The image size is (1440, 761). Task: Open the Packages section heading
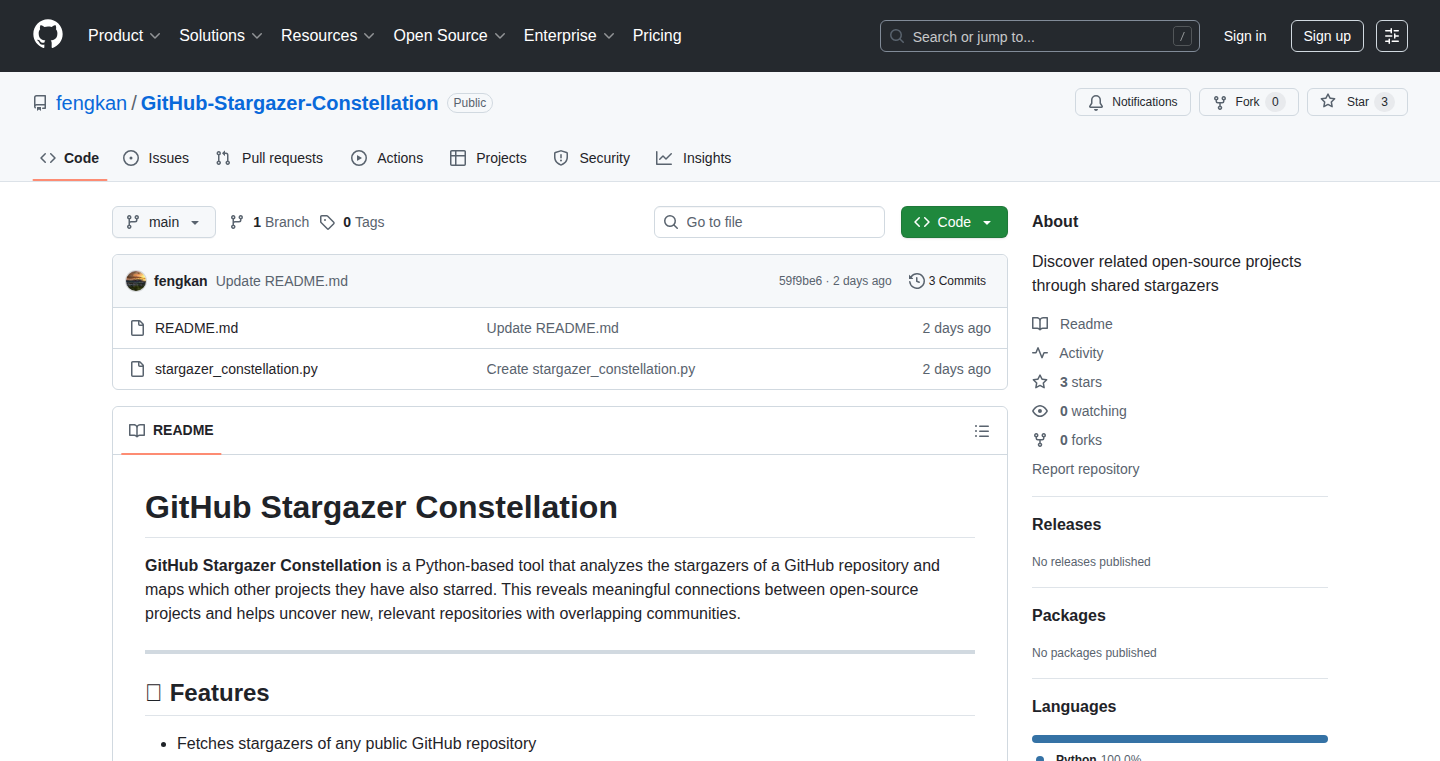(x=1069, y=616)
